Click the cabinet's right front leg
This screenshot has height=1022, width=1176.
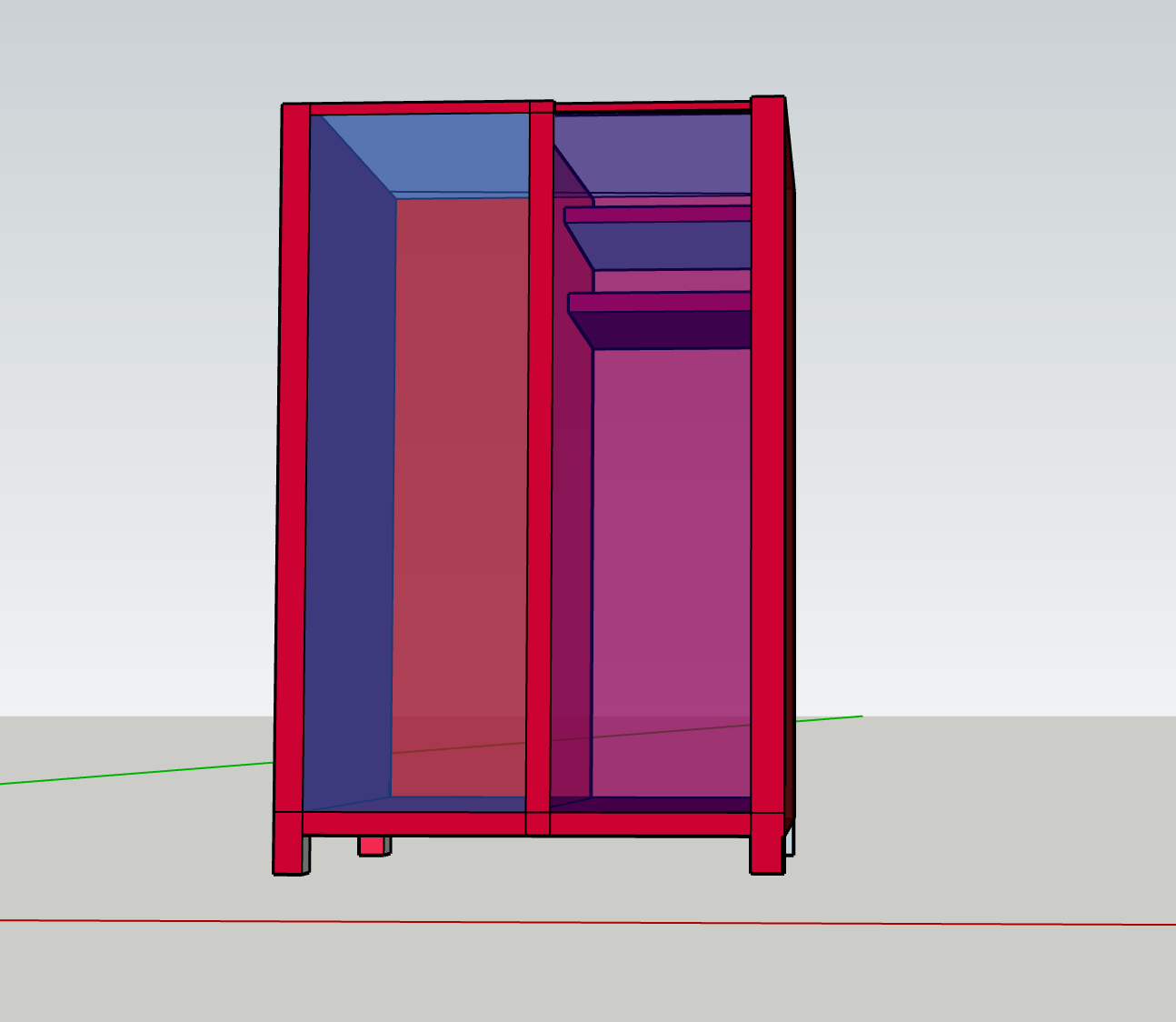(766, 855)
